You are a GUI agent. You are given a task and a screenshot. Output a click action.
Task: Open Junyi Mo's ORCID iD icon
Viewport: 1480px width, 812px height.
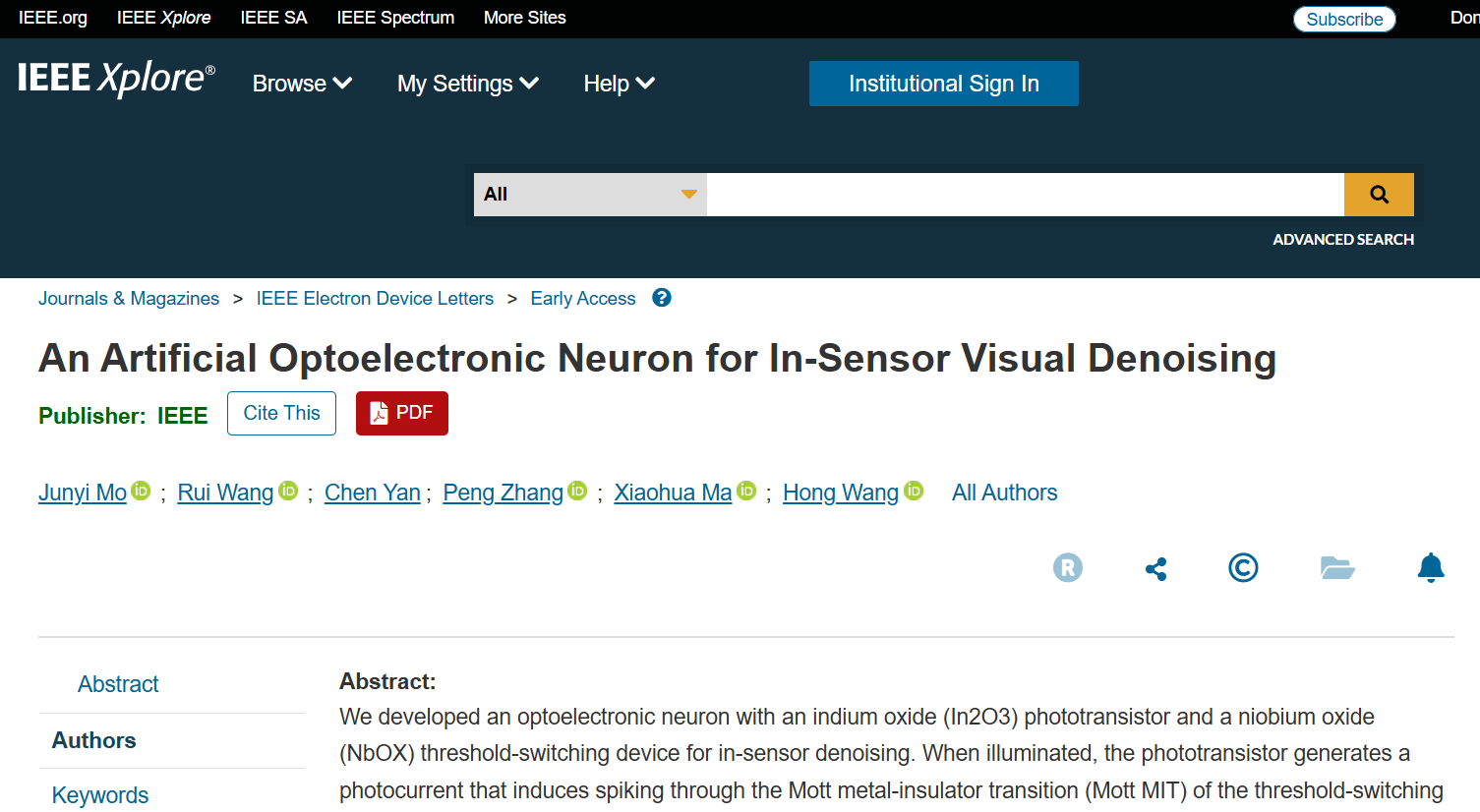pyautogui.click(x=142, y=491)
